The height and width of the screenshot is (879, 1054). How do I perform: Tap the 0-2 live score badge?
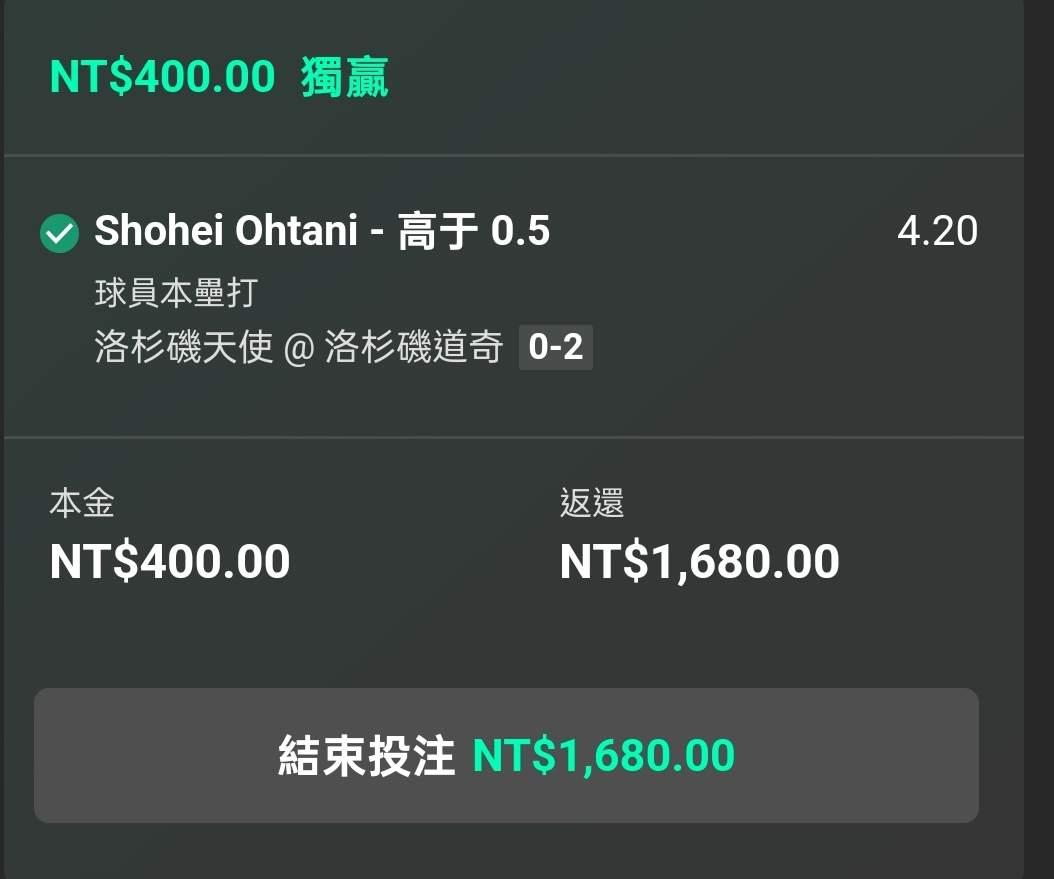click(555, 348)
